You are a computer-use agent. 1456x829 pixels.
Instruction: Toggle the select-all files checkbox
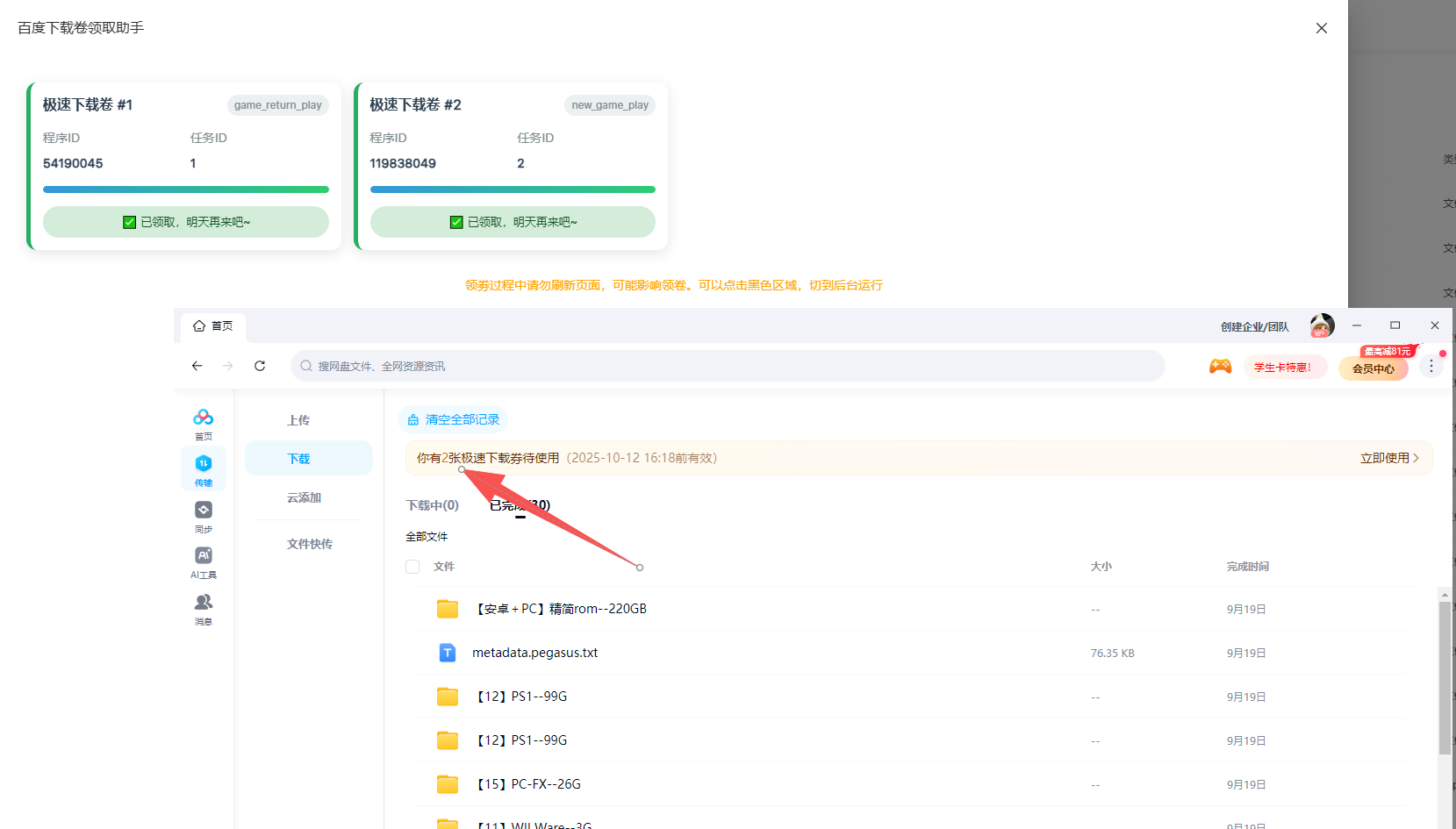pos(412,567)
